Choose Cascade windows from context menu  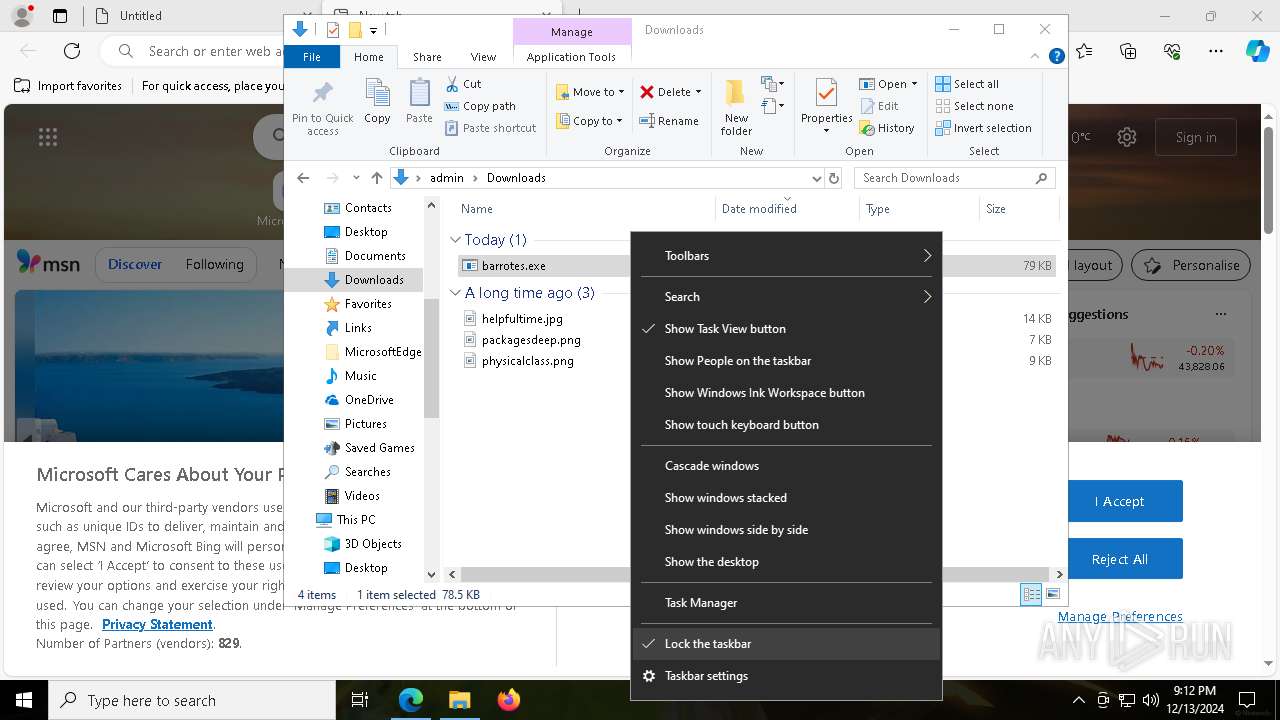pos(787,466)
